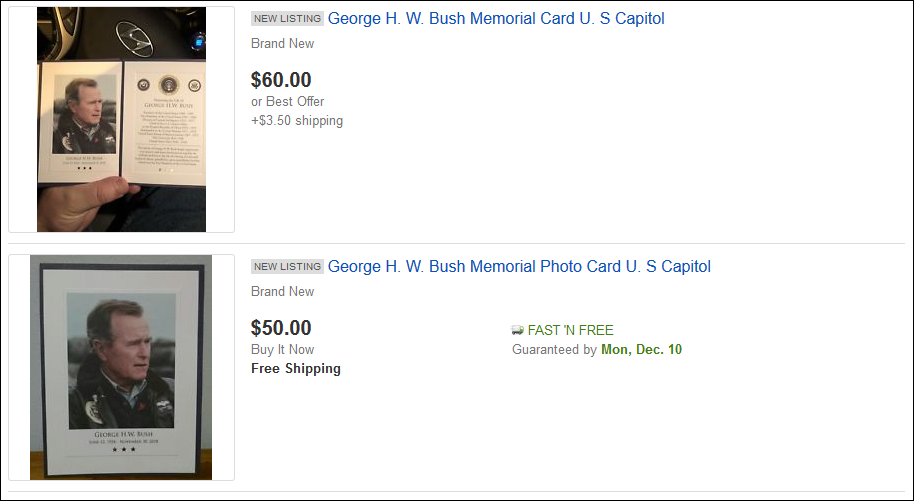Click the green FAST 'N FREE text
Screen dimensions: 914x501
[x=571, y=330]
